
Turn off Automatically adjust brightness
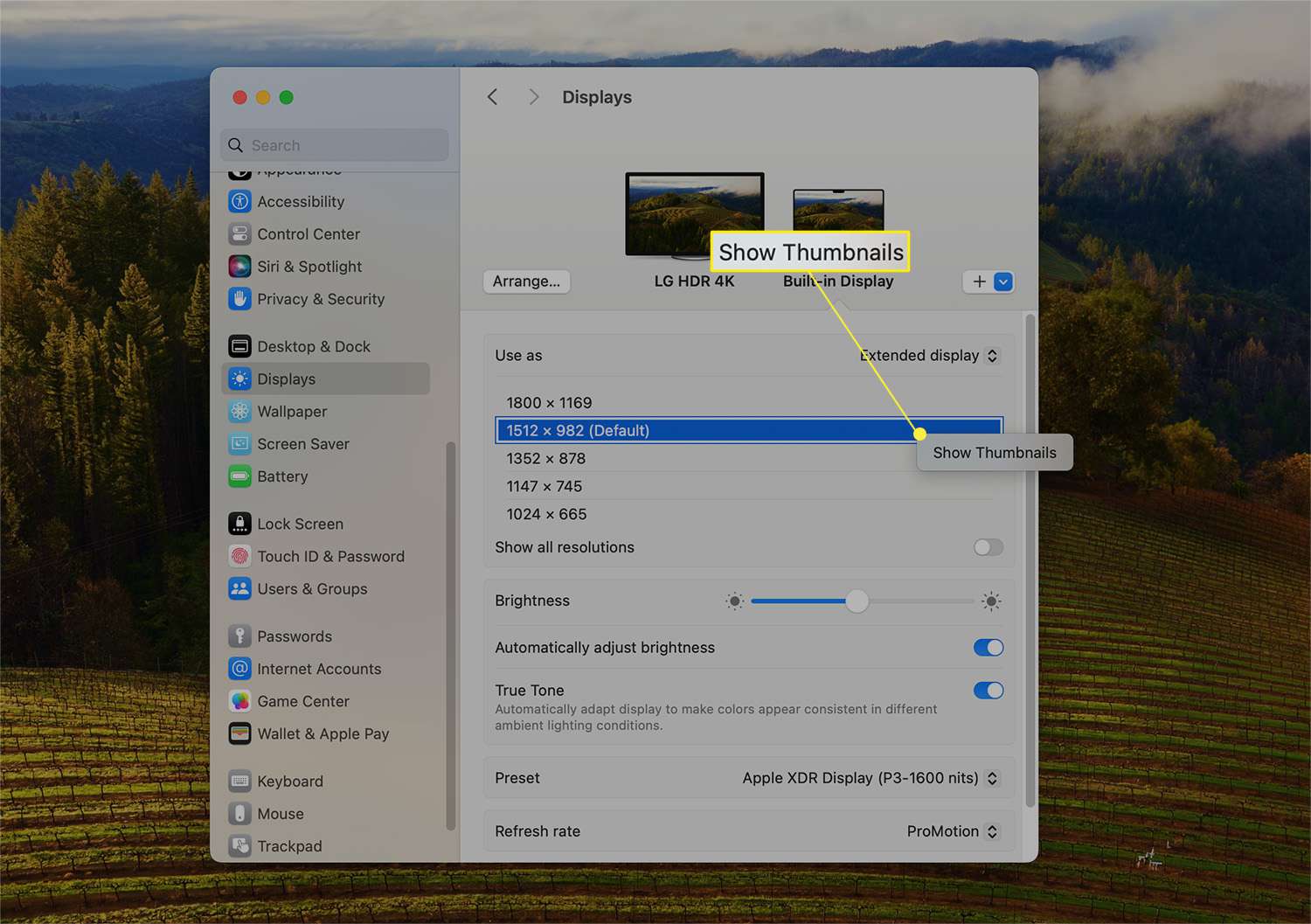pyautogui.click(x=988, y=648)
